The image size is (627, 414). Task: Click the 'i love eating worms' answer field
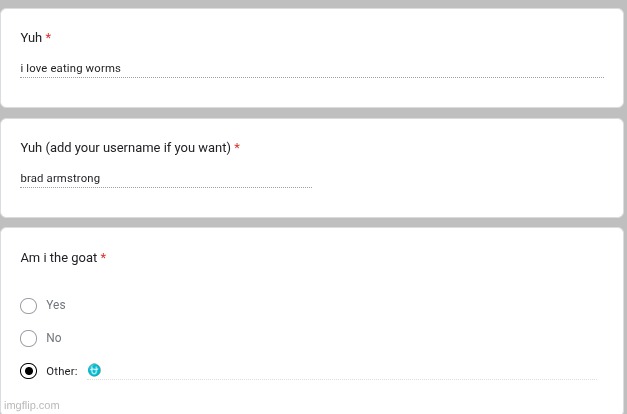coord(310,69)
